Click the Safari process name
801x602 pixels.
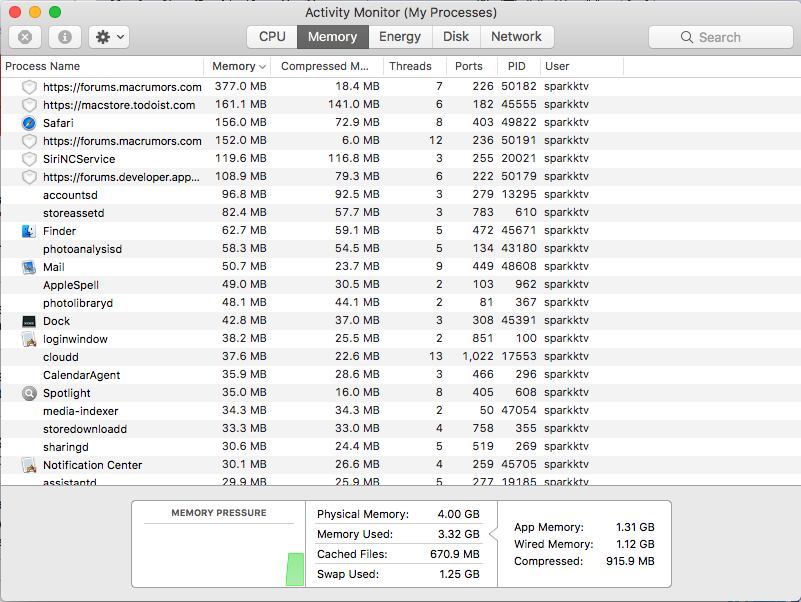(58, 123)
